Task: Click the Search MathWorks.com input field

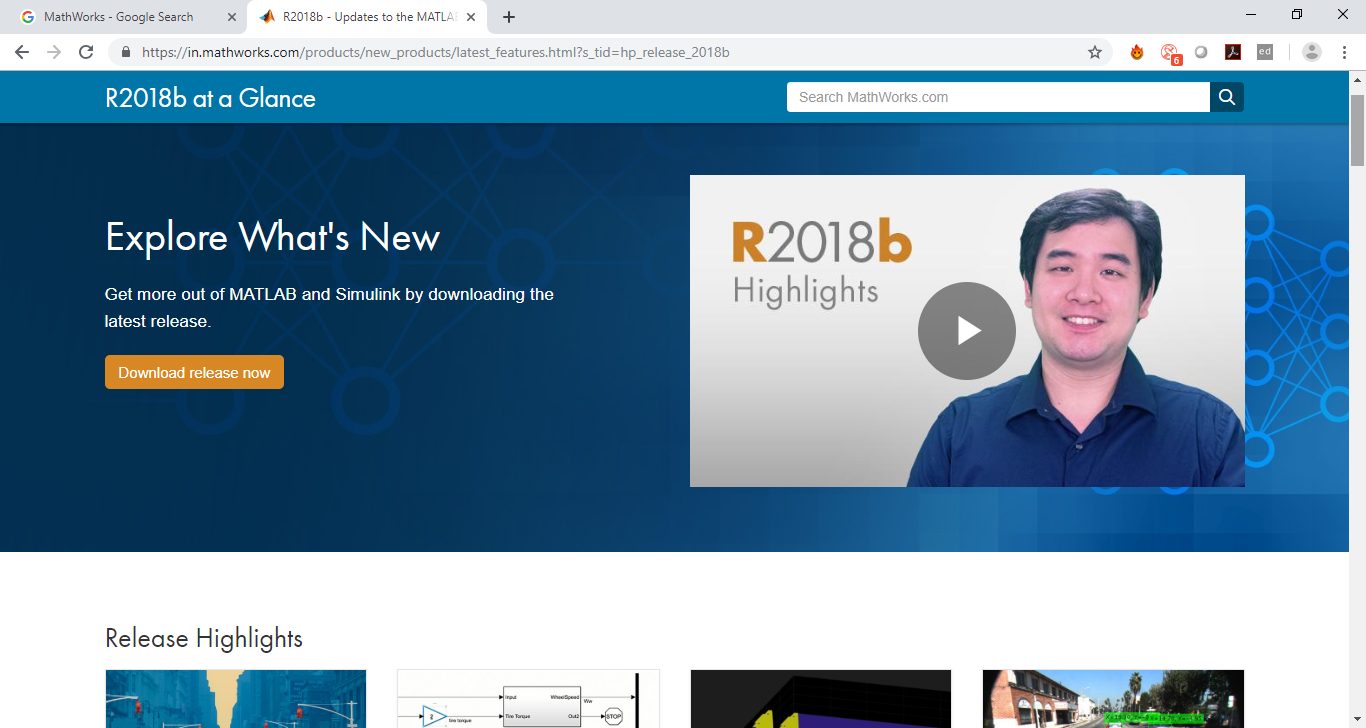Action: pyautogui.click(x=999, y=97)
